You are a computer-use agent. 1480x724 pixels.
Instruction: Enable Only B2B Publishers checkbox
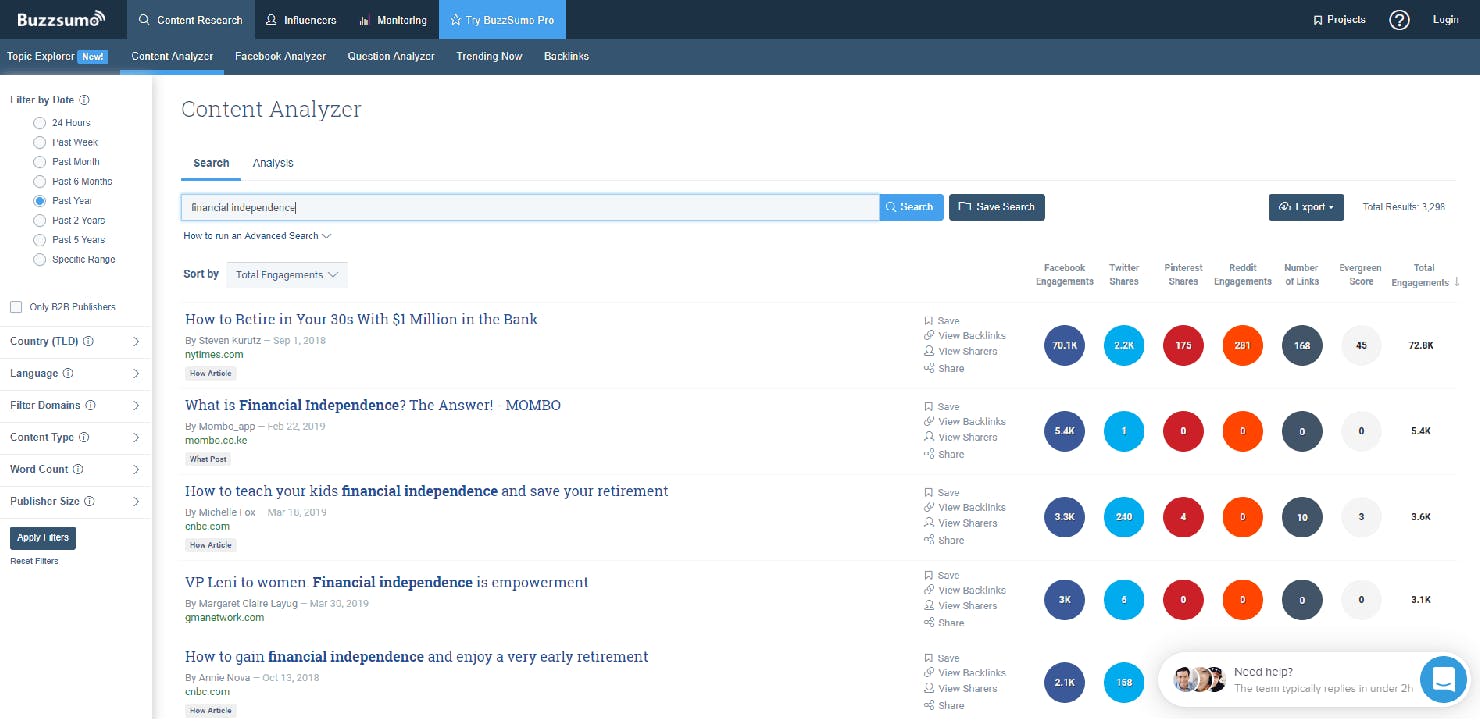pyautogui.click(x=16, y=307)
